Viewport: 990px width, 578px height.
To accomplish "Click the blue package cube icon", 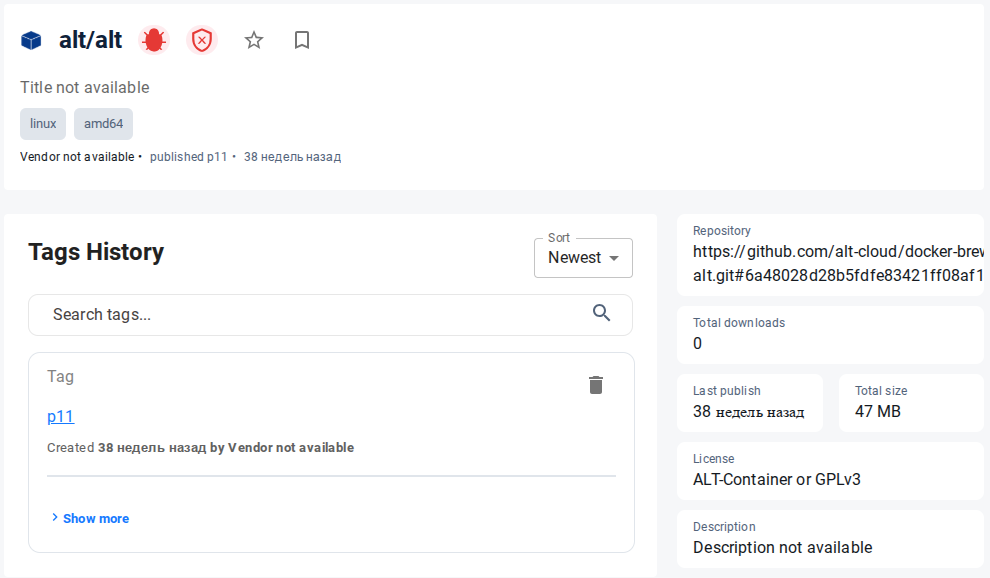I will coord(31,40).
